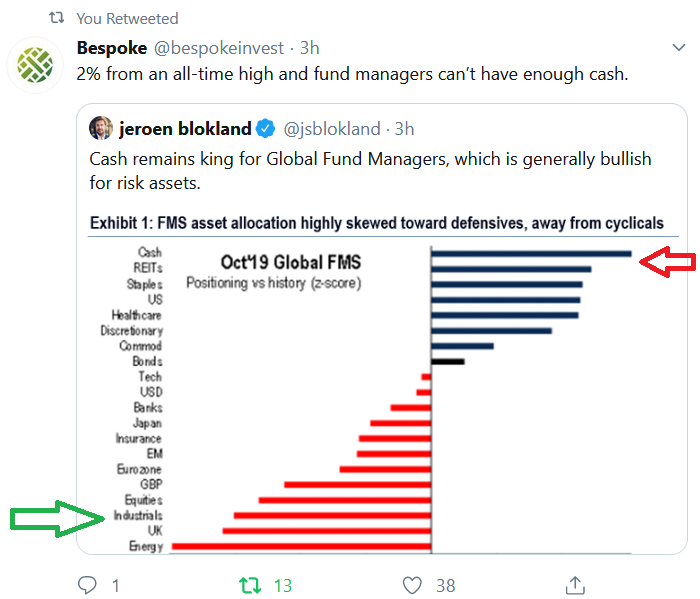
Task: Open the Bespoke tweet's 3h timestamp
Action: [x=309, y=48]
